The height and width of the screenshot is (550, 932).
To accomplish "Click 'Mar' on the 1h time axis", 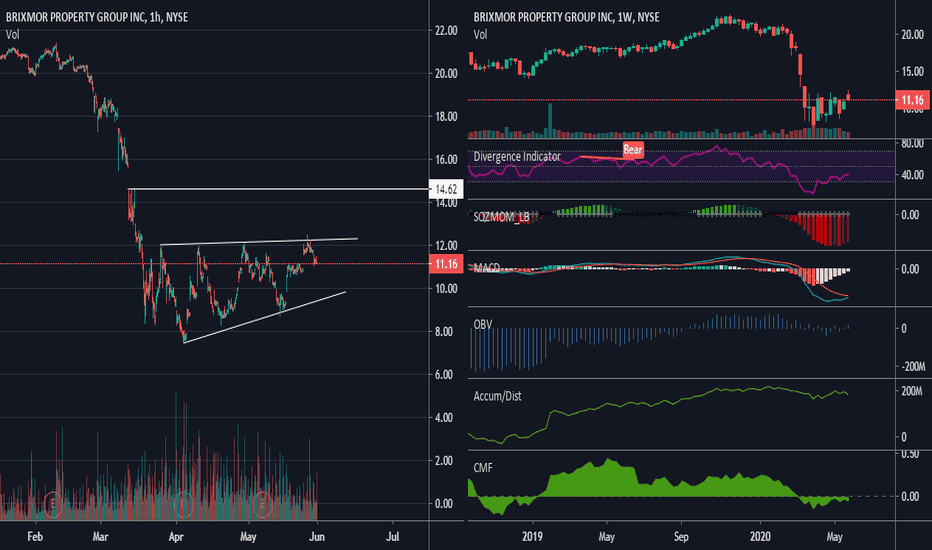I will [100, 536].
